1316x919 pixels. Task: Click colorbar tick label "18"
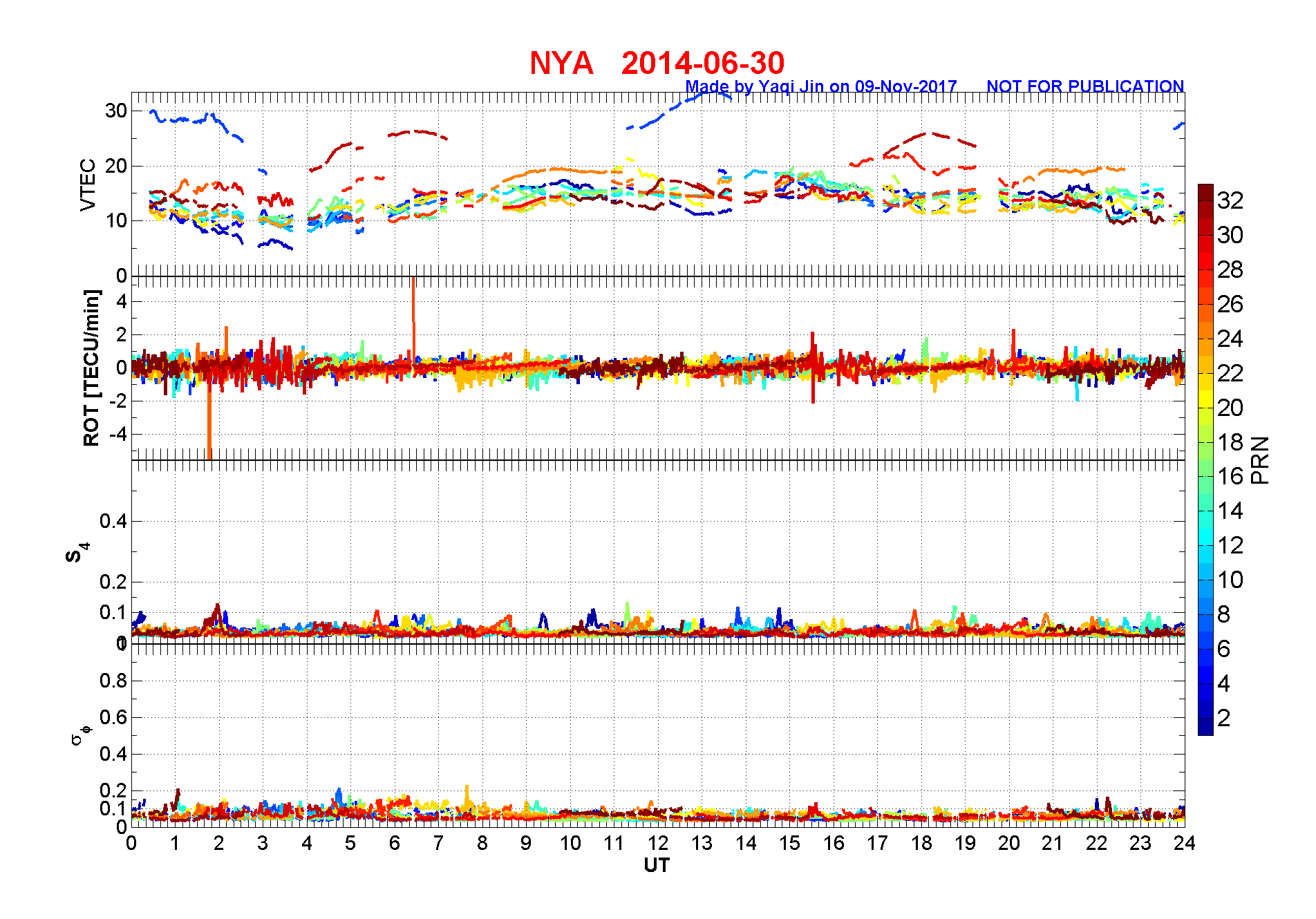[x=1230, y=442]
